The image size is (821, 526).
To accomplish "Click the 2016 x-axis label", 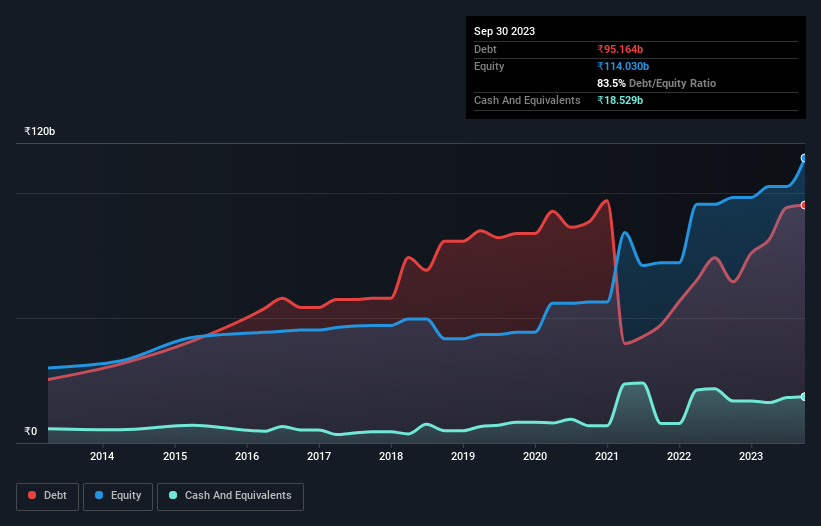I will (x=247, y=456).
